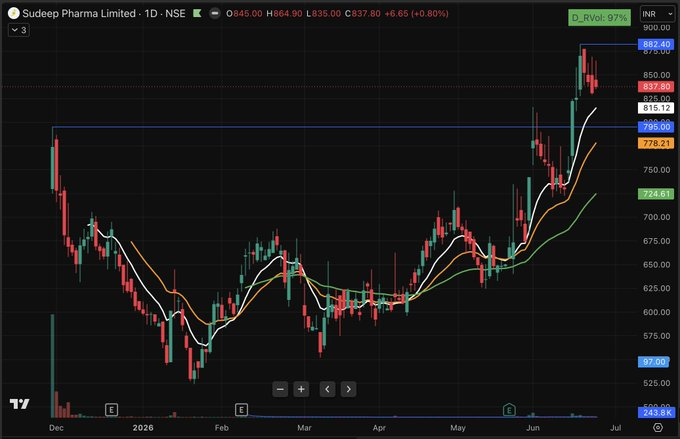Click the D_RVol: 97% indicator label
680x439 pixels.
(599, 18)
